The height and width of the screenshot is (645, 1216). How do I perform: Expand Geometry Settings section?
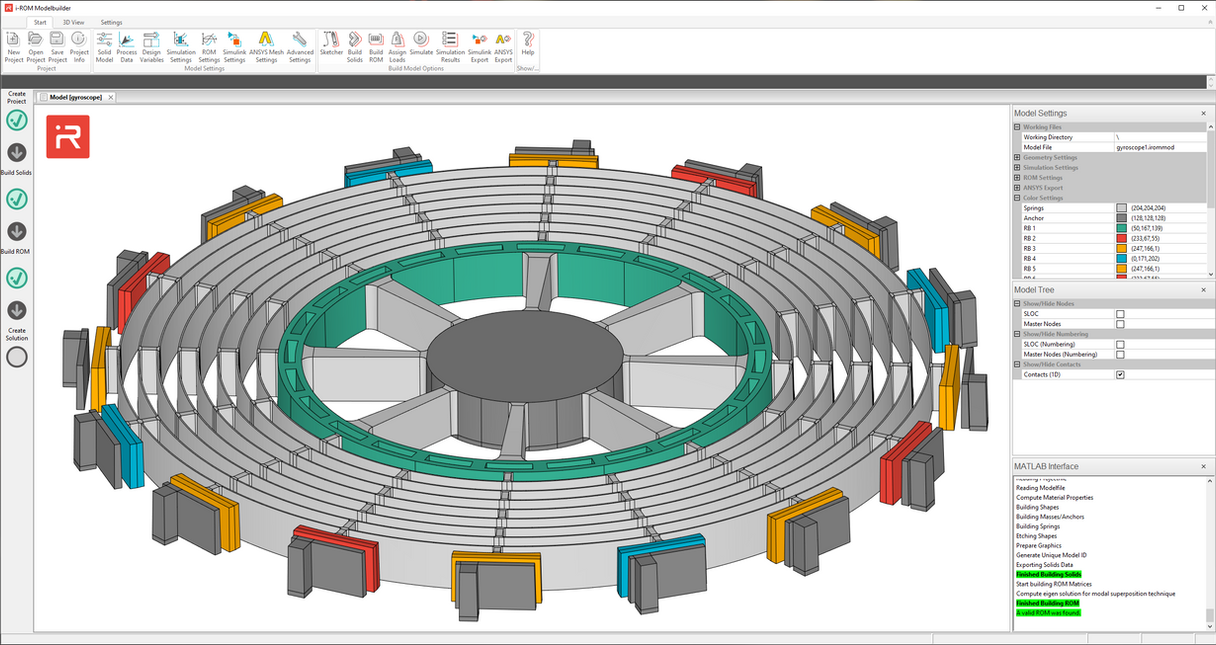1017,157
